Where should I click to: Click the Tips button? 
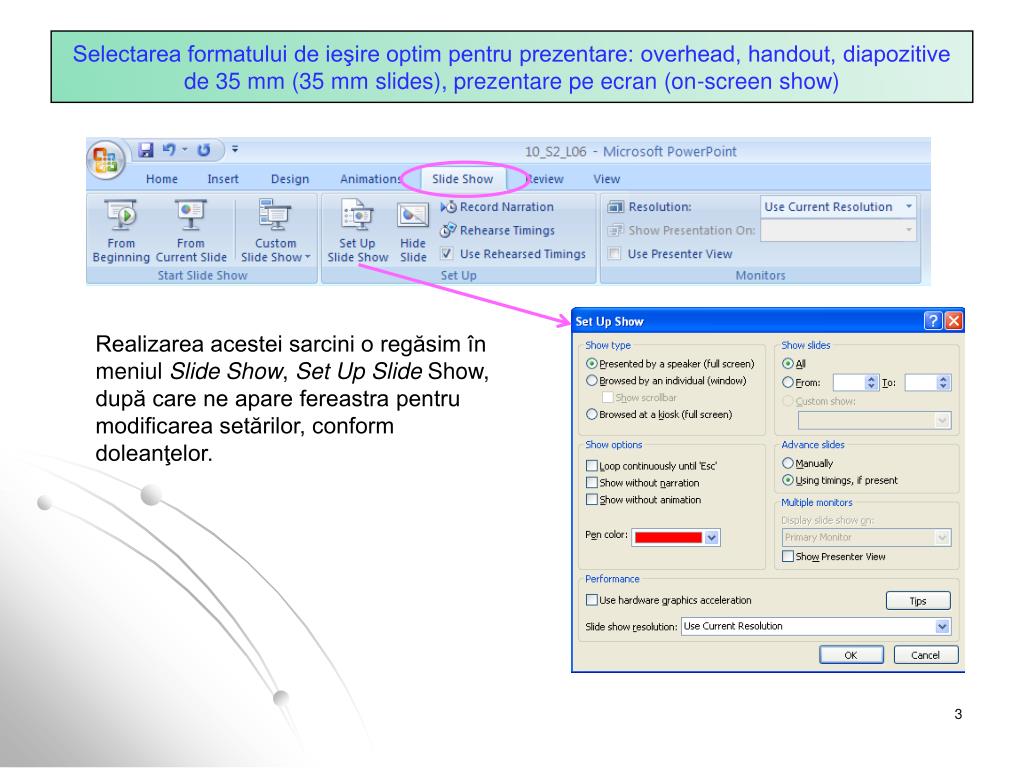[918, 601]
